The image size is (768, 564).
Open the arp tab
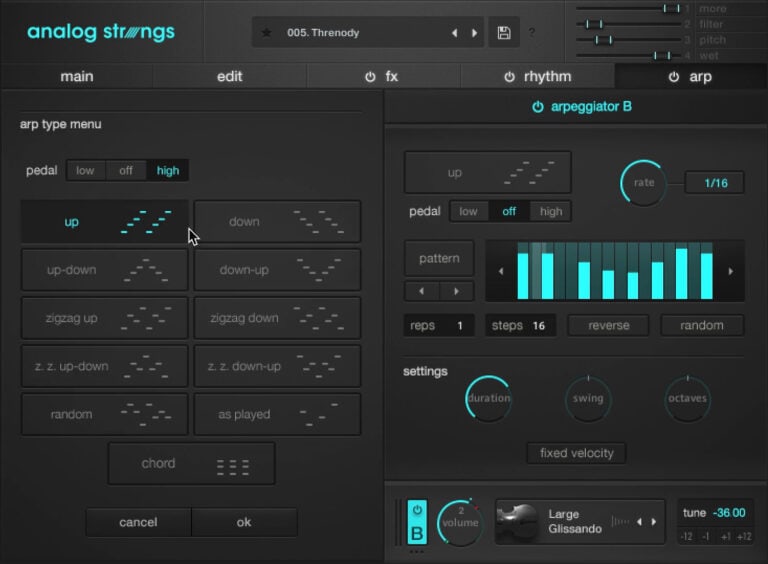691,76
